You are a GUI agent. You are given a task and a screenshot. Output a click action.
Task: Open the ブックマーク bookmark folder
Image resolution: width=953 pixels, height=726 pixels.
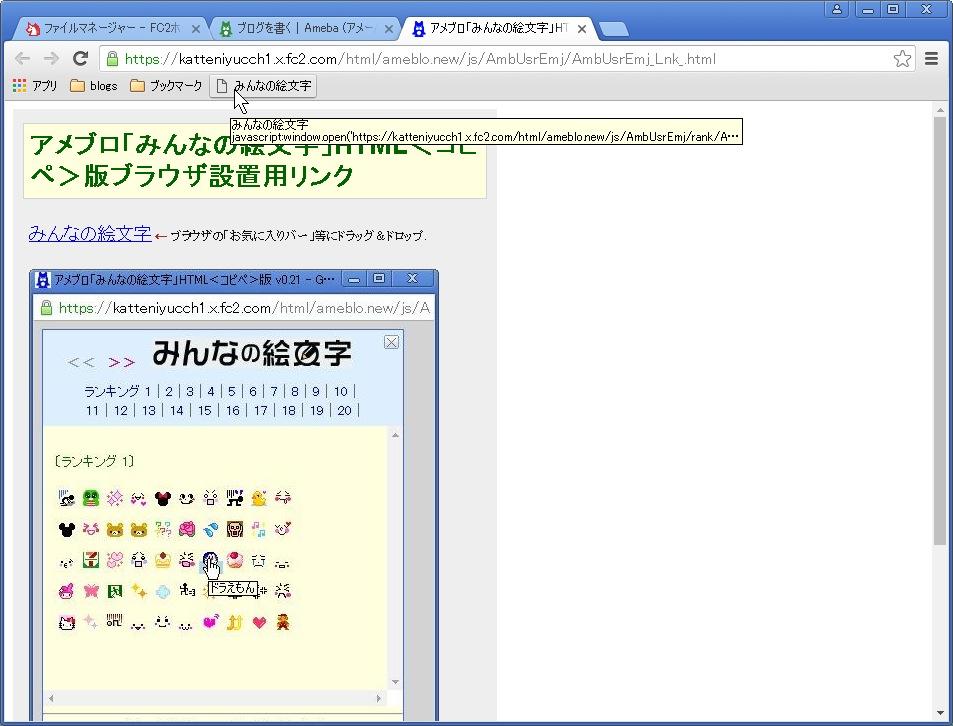pos(166,86)
